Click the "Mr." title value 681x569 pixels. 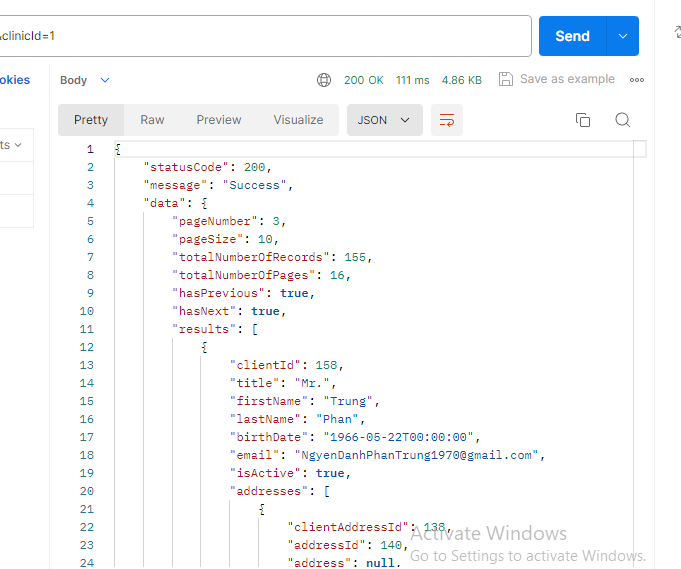pos(312,383)
